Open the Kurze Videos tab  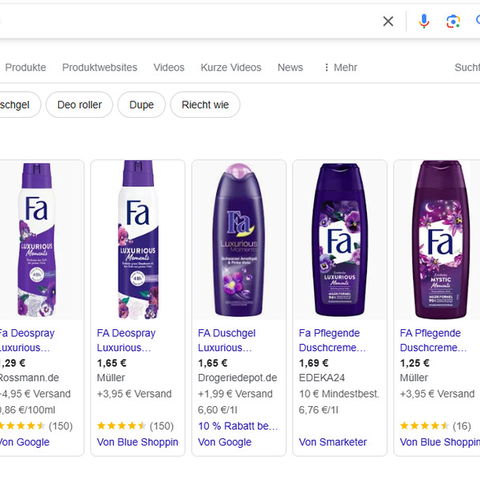click(231, 67)
